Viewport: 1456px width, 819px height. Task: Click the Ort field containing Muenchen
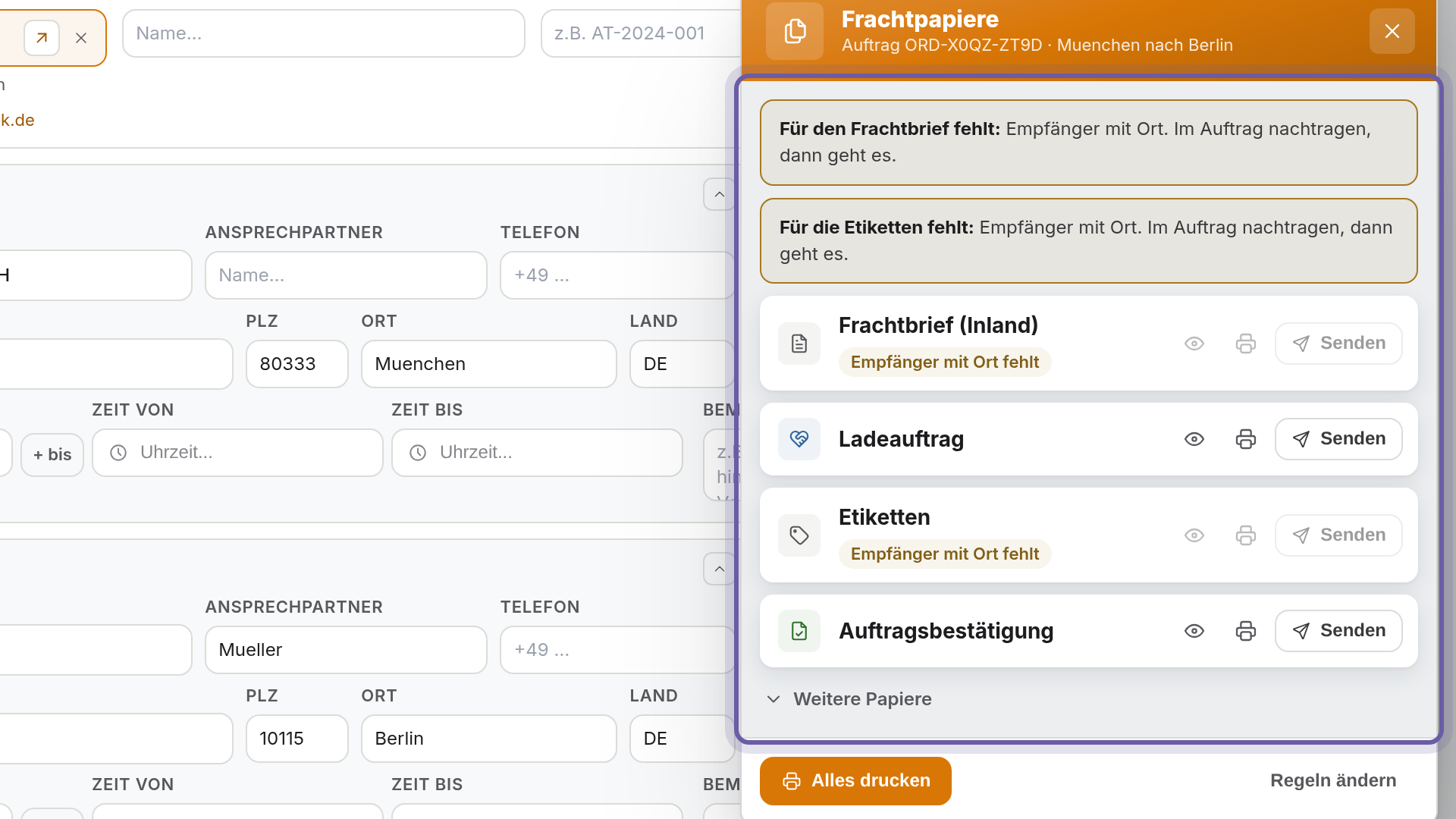[x=489, y=364]
